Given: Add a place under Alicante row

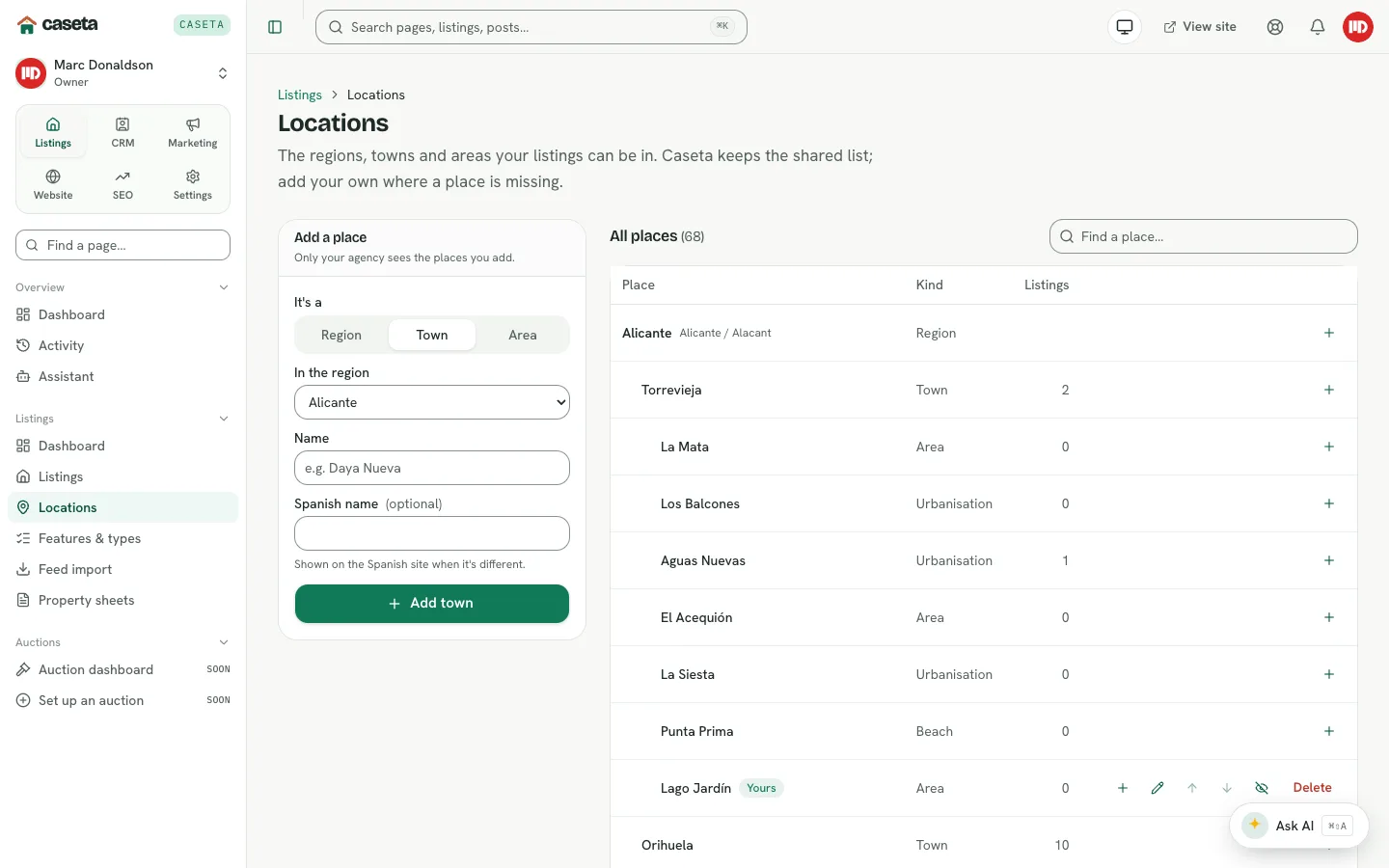Looking at the screenshot, I should (x=1329, y=333).
